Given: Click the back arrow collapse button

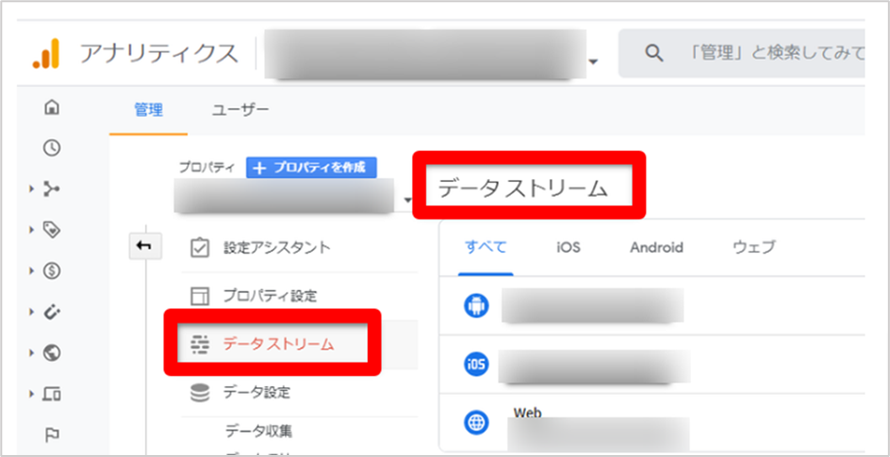Looking at the screenshot, I should (x=145, y=246).
